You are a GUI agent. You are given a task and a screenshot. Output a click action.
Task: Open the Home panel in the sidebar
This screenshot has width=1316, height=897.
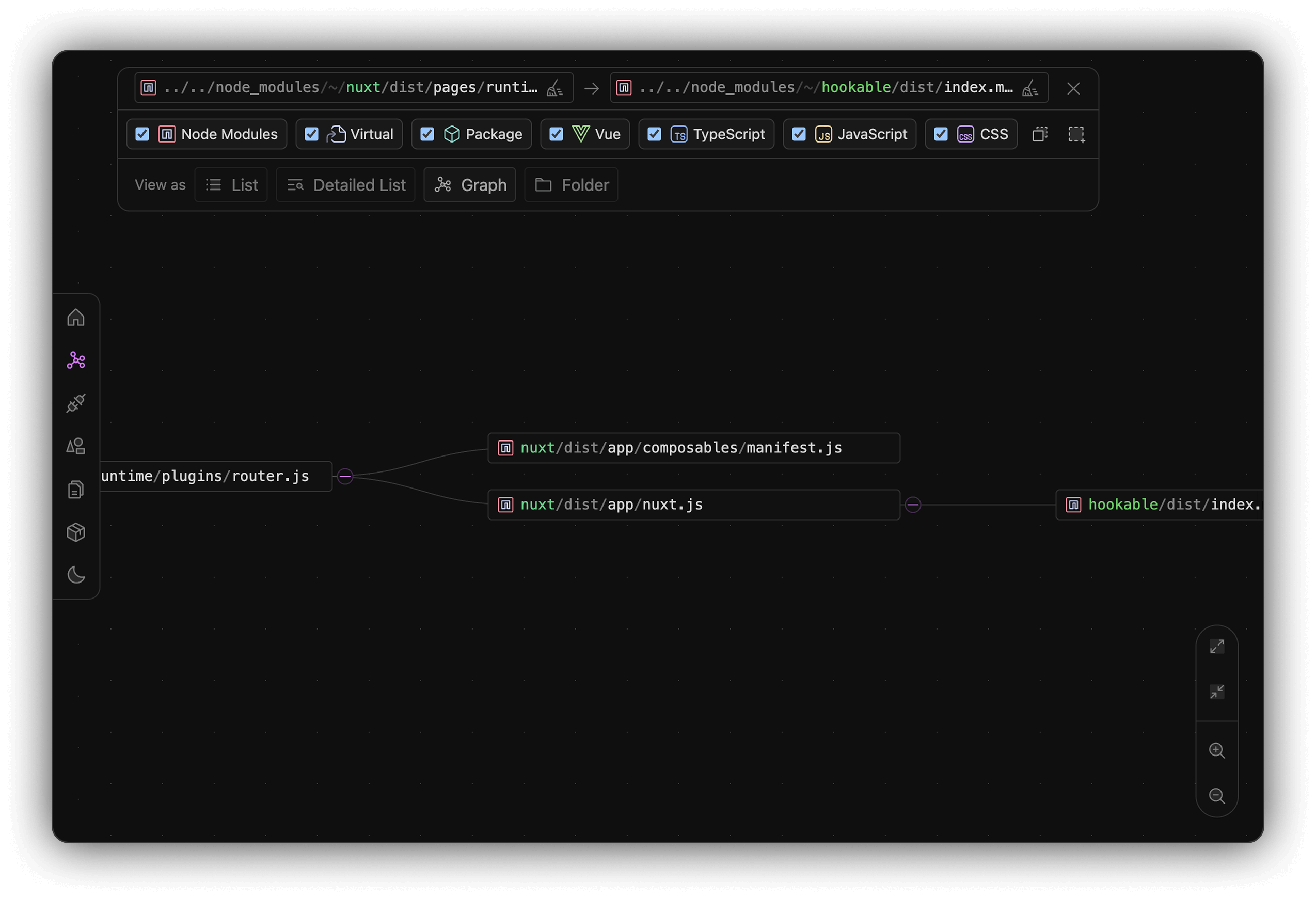[x=76, y=317]
